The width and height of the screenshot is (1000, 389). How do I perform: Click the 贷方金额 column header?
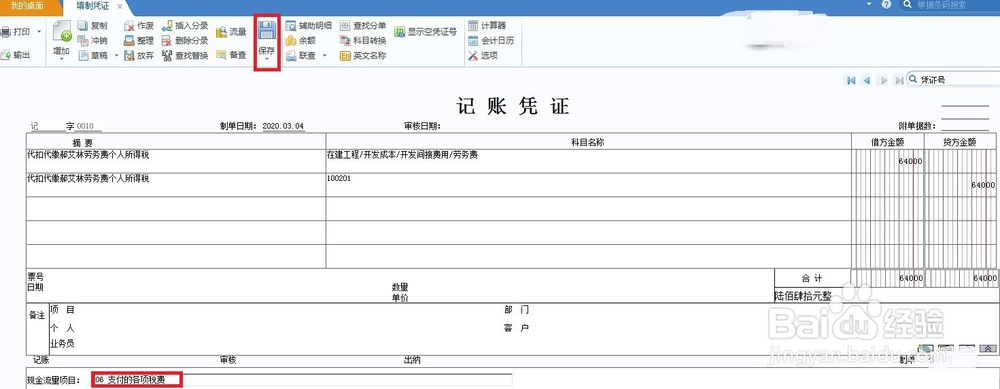pyautogui.click(x=960, y=142)
